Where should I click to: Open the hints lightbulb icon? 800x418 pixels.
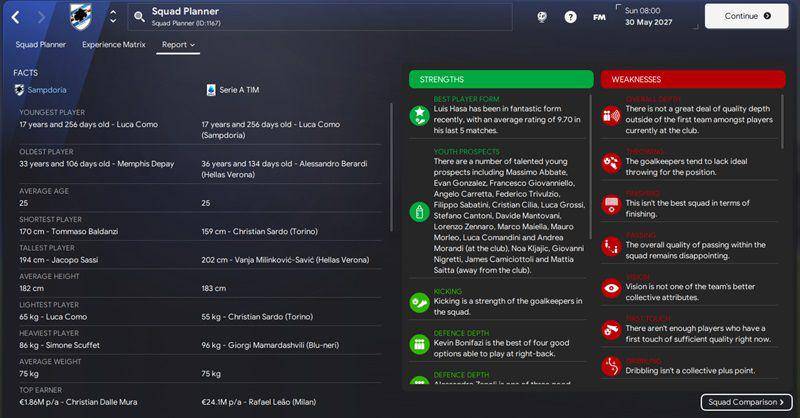coord(542,17)
